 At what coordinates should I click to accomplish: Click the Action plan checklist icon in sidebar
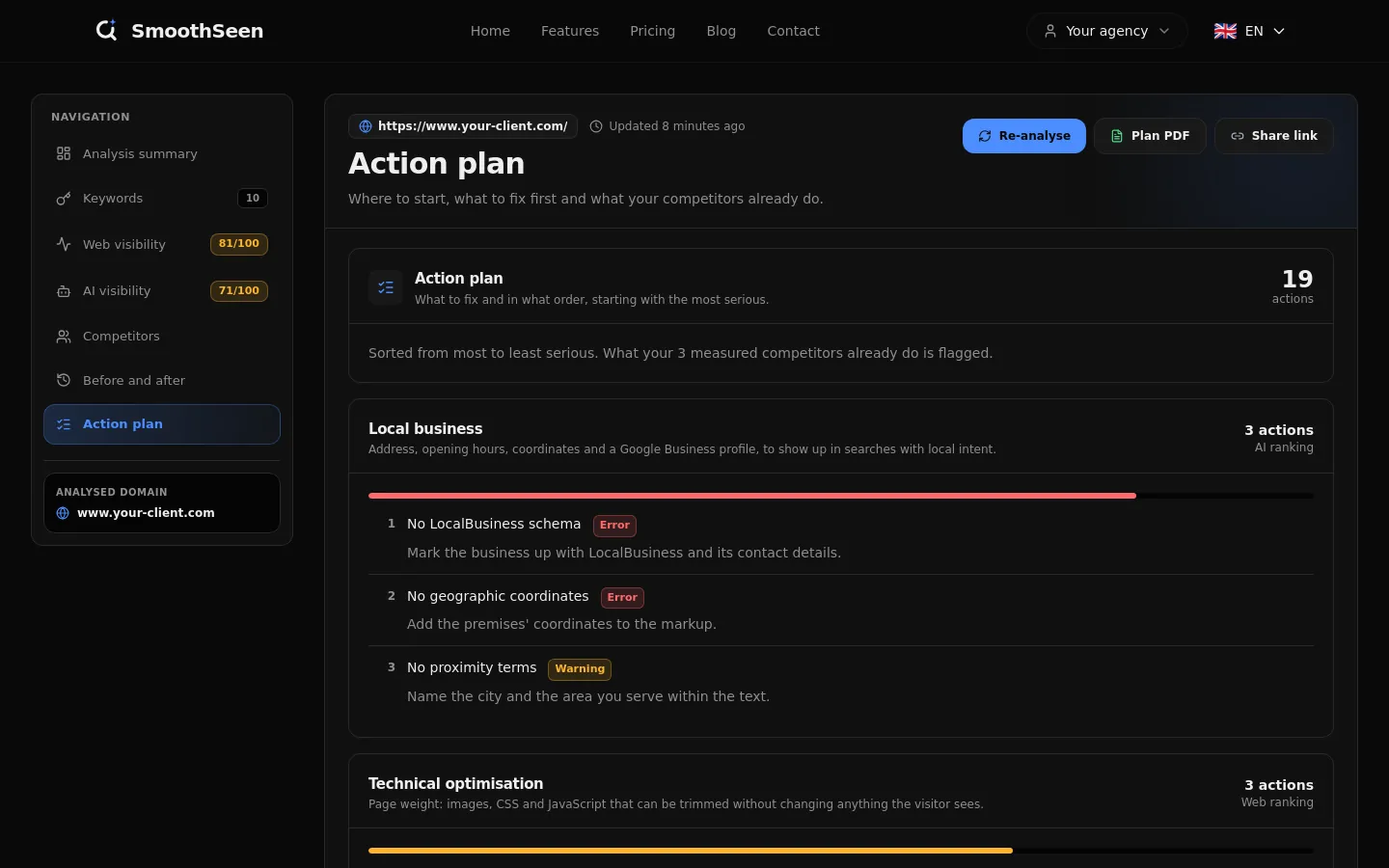[x=64, y=424]
